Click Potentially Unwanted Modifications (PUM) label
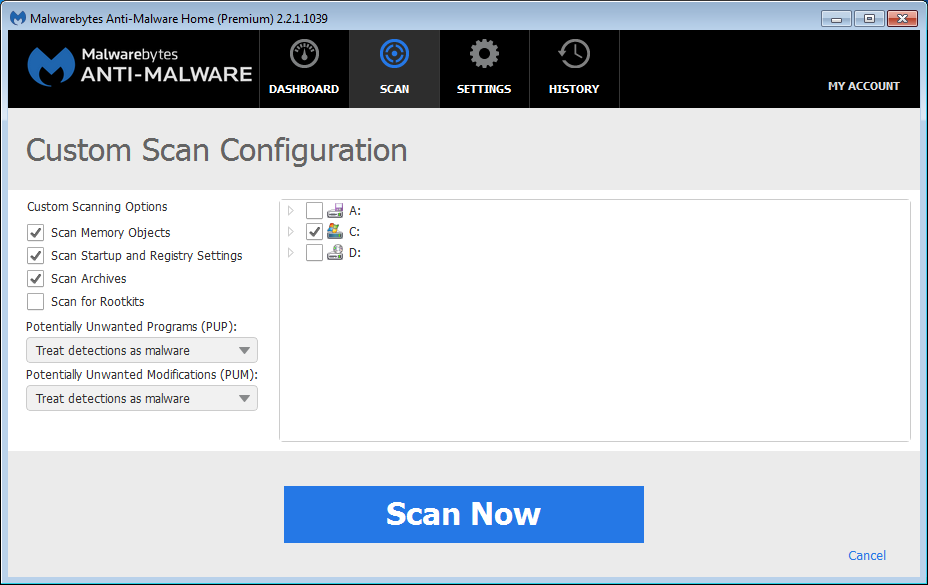The height and width of the screenshot is (585, 928). pyautogui.click(x=142, y=375)
